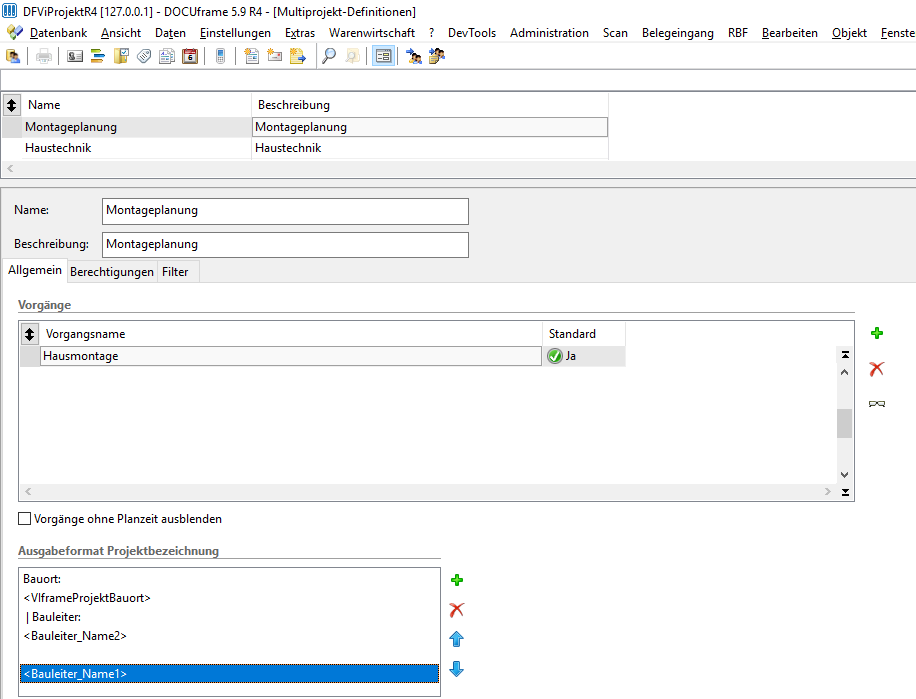Toggle the Standard 'Ja' checkmark for Hausmontage
This screenshot has width=916, height=699.
[554, 356]
